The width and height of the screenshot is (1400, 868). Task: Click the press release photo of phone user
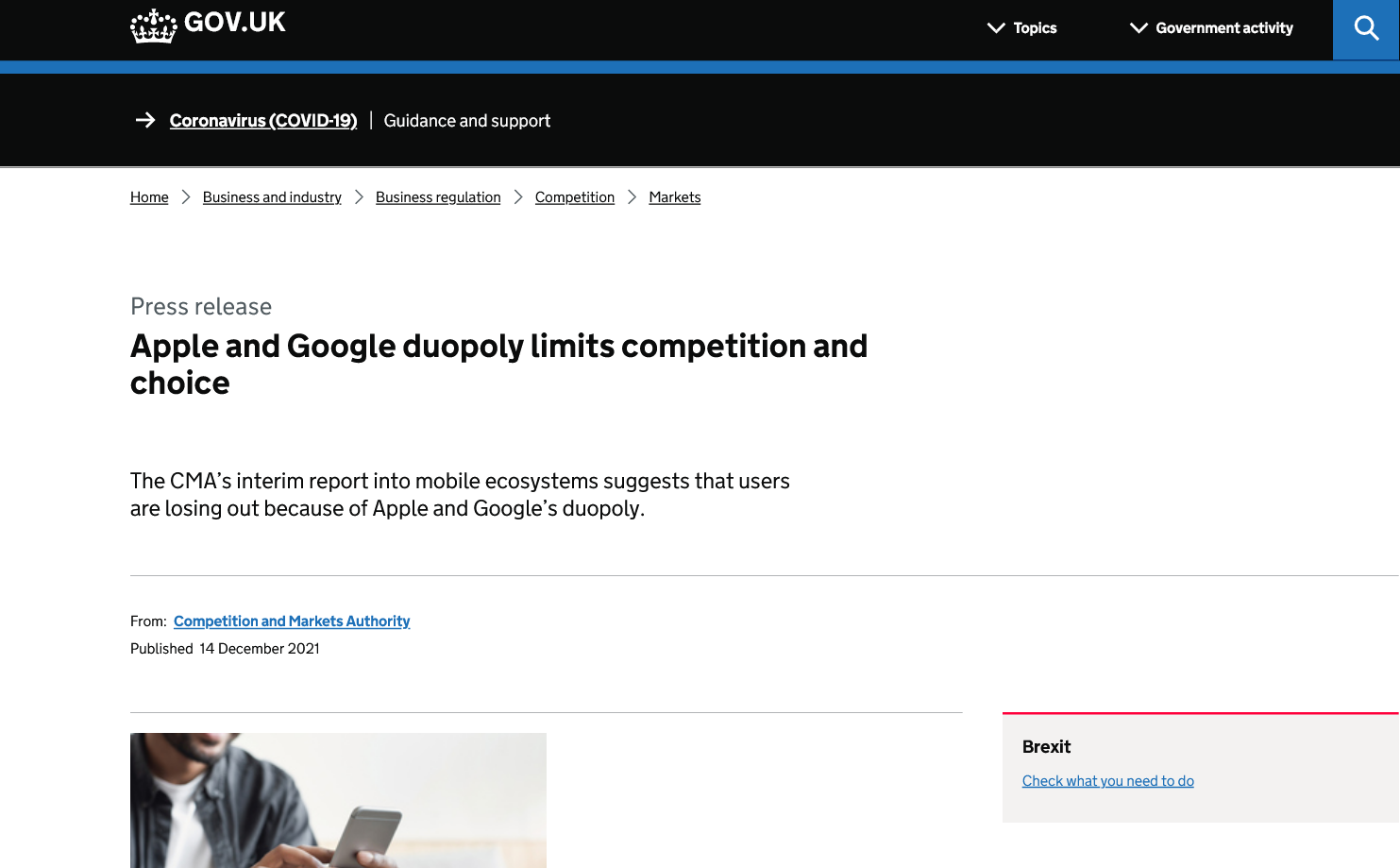(338, 800)
